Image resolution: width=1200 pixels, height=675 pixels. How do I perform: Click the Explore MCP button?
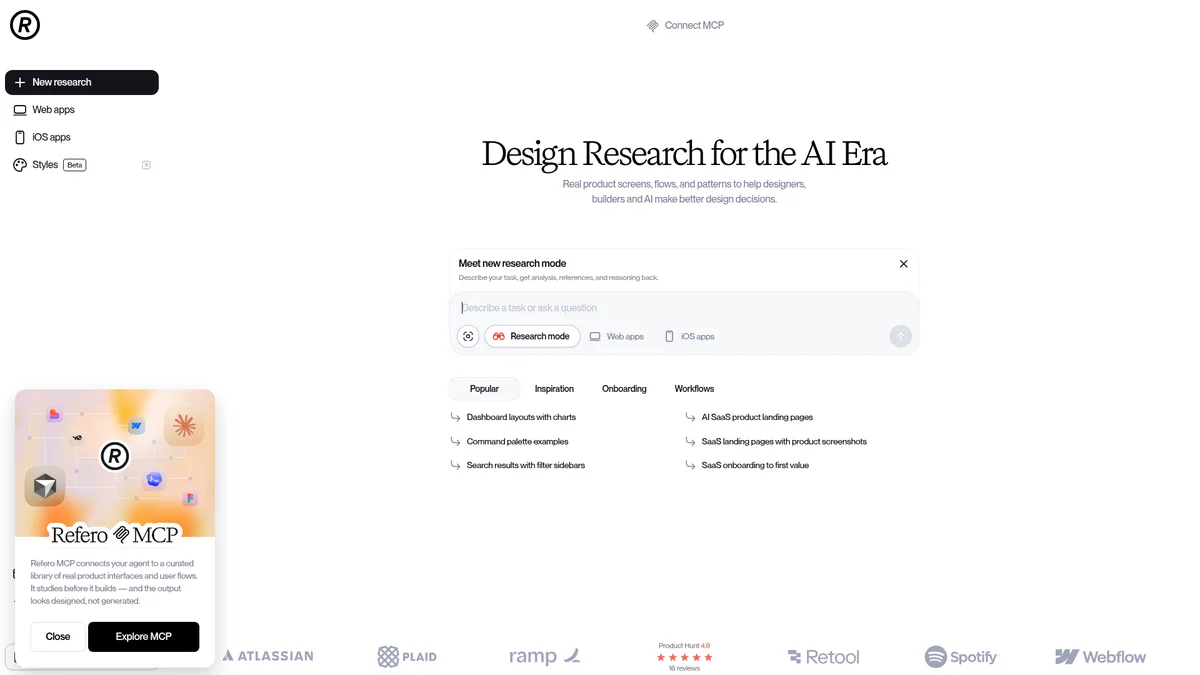point(143,637)
